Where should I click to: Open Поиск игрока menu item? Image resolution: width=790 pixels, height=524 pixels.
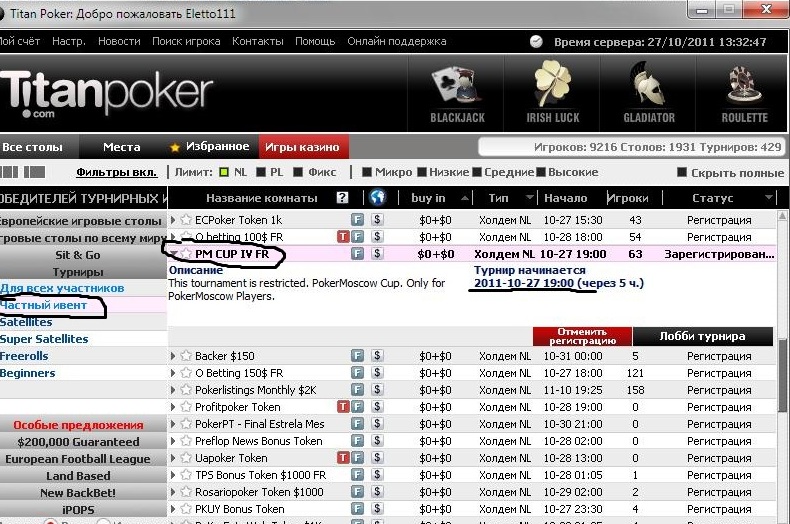tap(186, 41)
